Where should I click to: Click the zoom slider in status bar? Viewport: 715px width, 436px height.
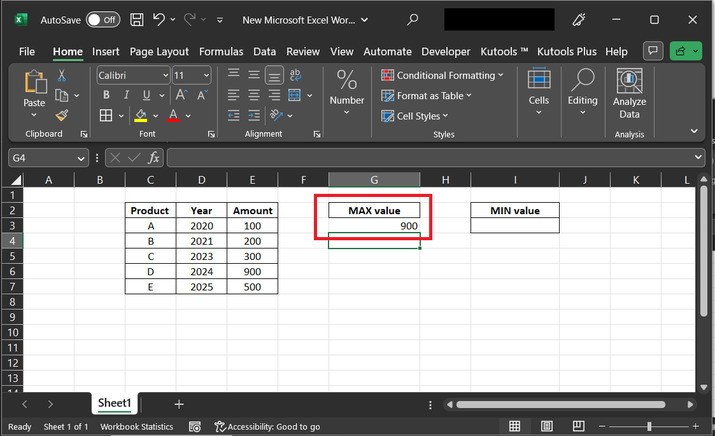pyautogui.click(x=651, y=427)
